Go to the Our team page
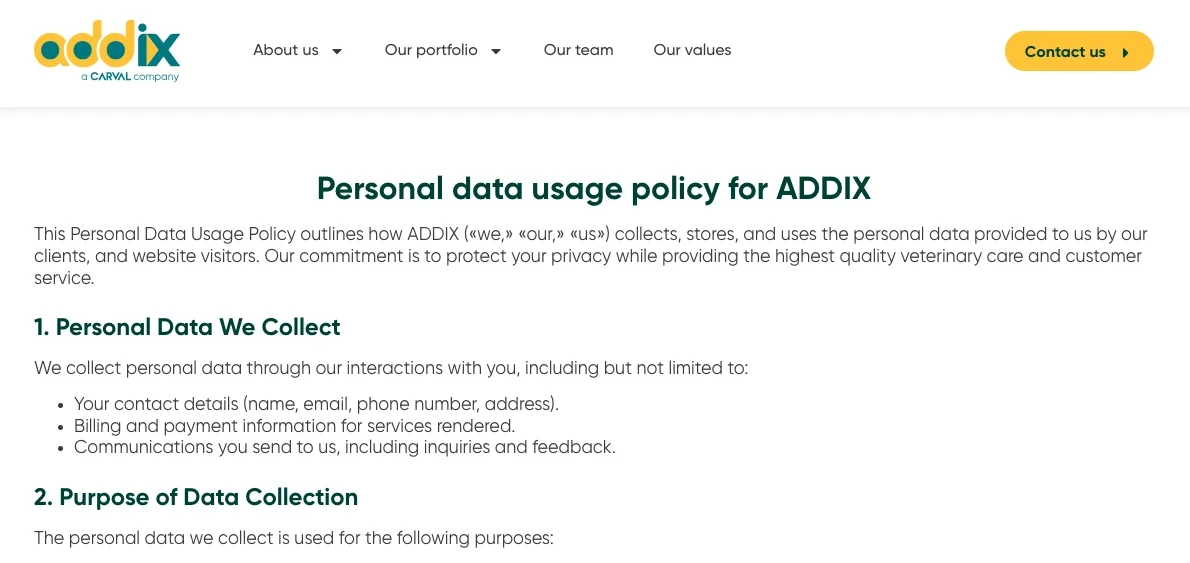The width and height of the screenshot is (1190, 563). 578,50
